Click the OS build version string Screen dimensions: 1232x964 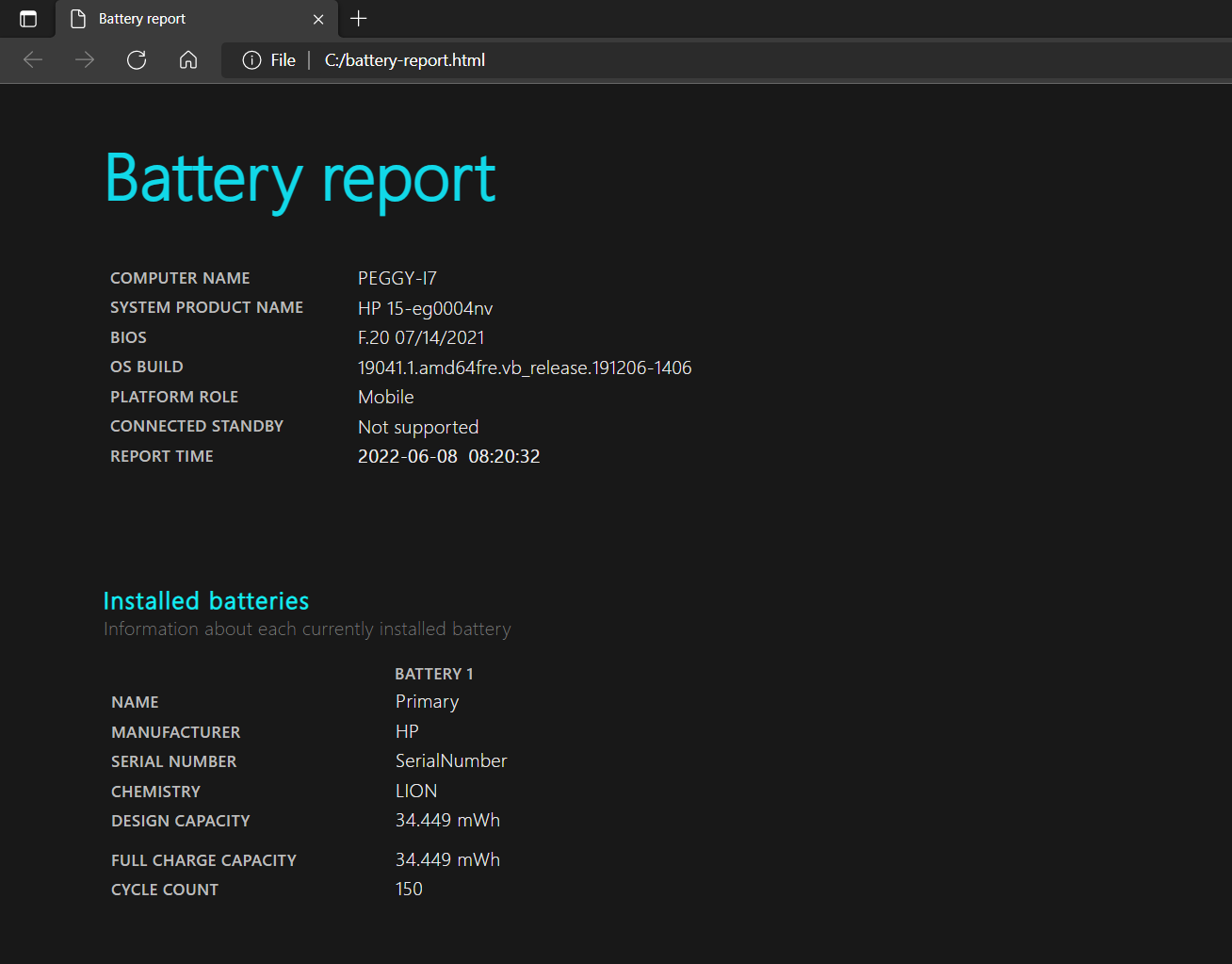pyautogui.click(x=524, y=368)
